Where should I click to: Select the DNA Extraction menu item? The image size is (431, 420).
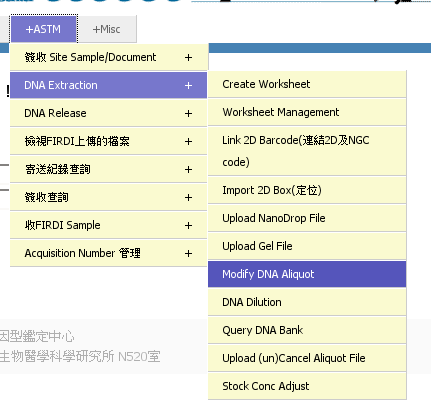[108, 85]
